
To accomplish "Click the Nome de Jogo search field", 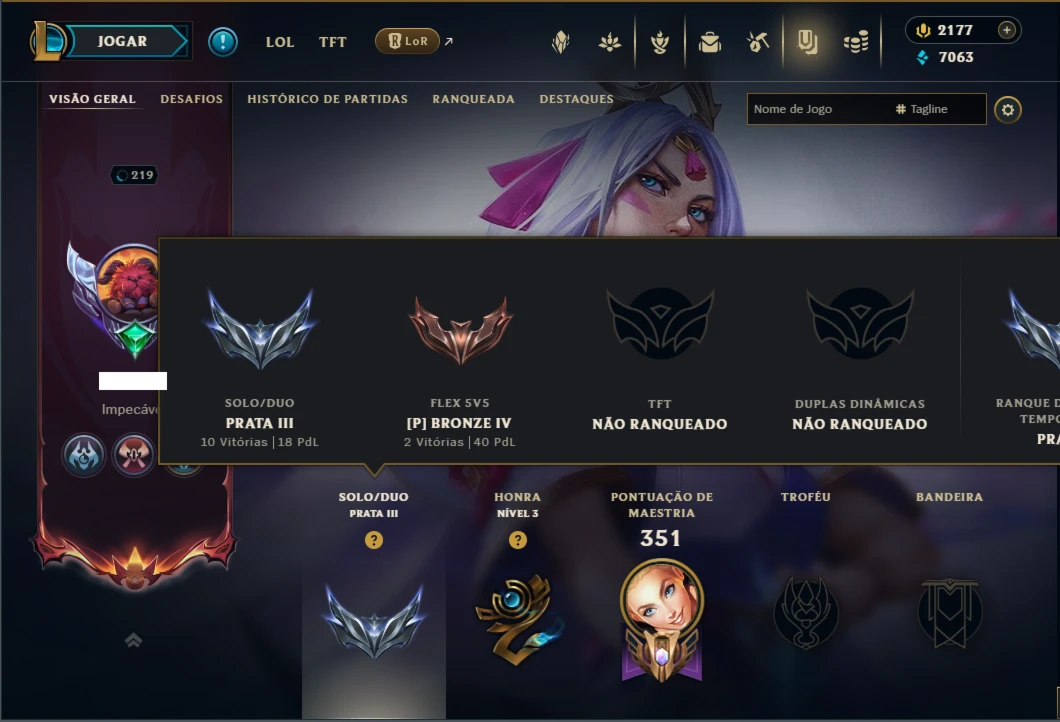I will [819, 109].
